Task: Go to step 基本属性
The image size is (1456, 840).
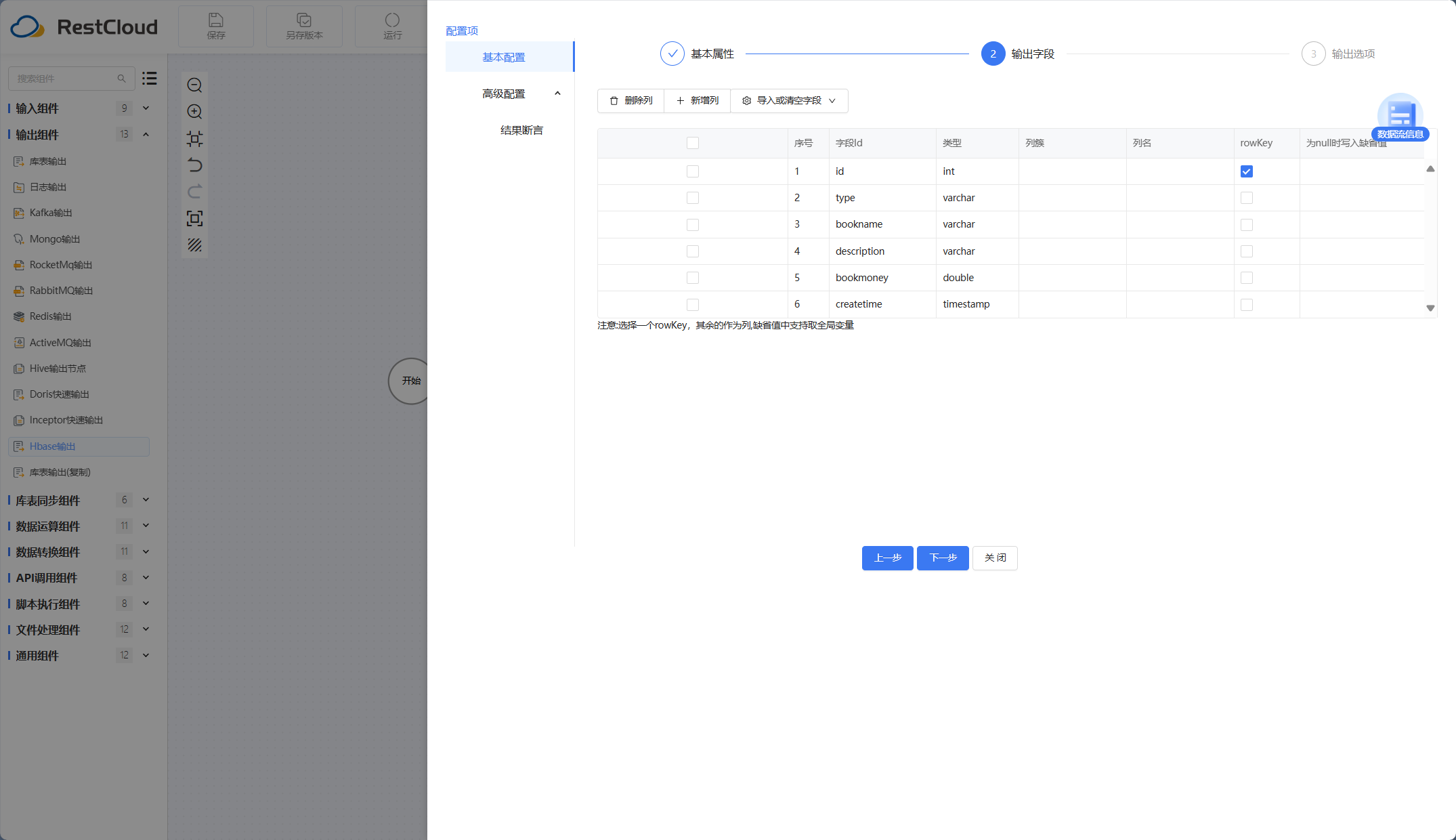Action: coord(698,54)
